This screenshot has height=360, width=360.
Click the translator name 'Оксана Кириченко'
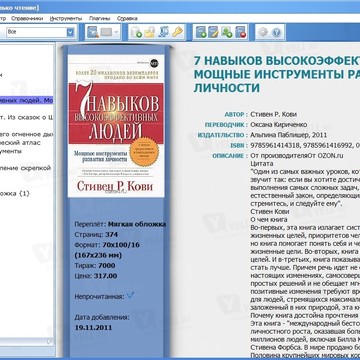point(279,125)
